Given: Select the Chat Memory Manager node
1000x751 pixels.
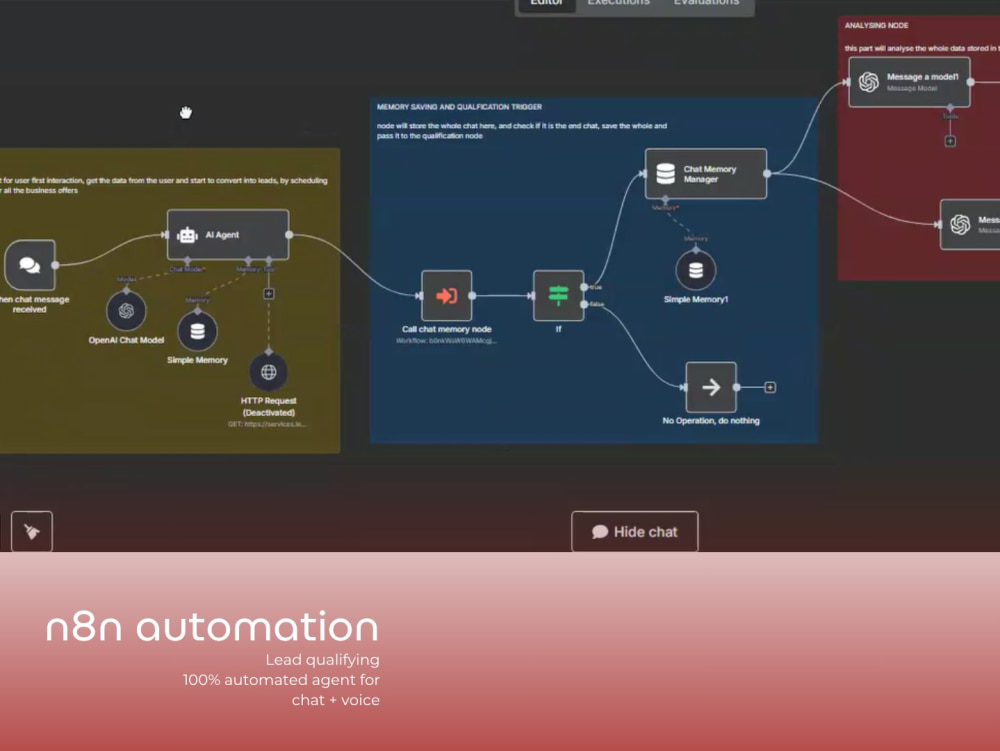Looking at the screenshot, I should (706, 173).
